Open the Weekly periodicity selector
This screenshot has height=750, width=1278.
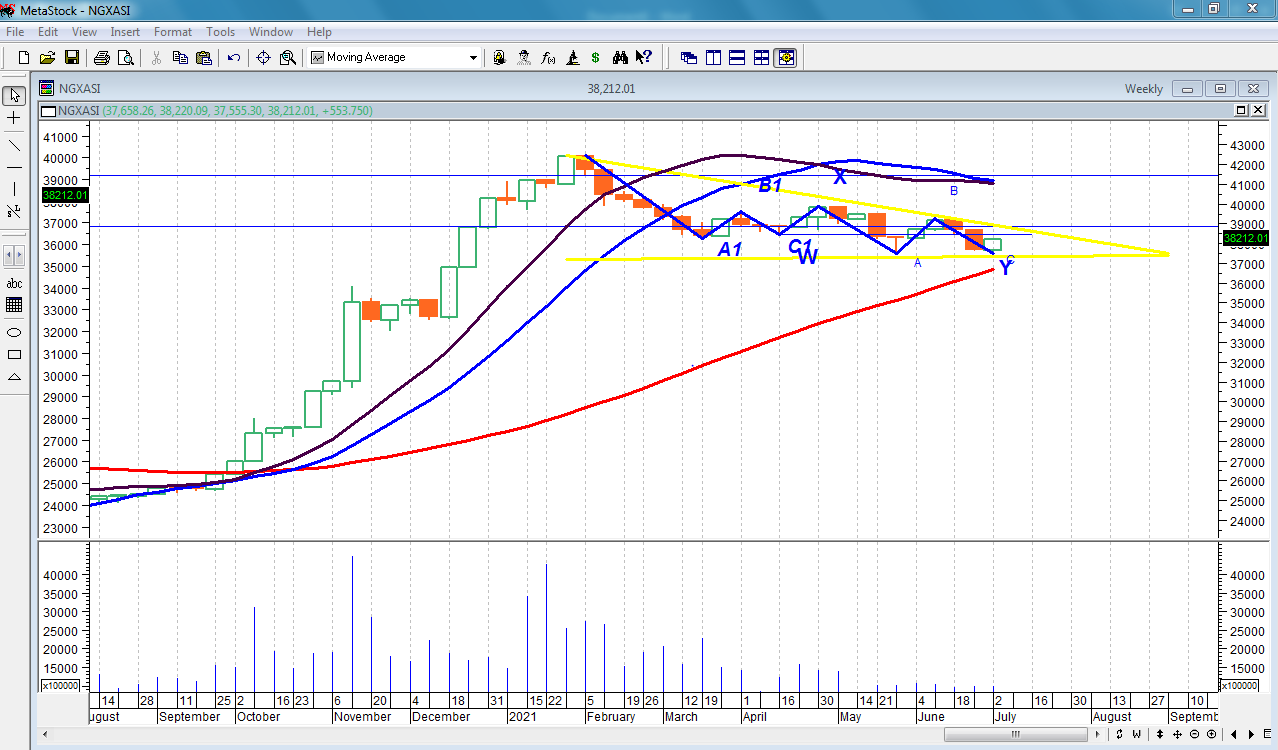(1143, 89)
